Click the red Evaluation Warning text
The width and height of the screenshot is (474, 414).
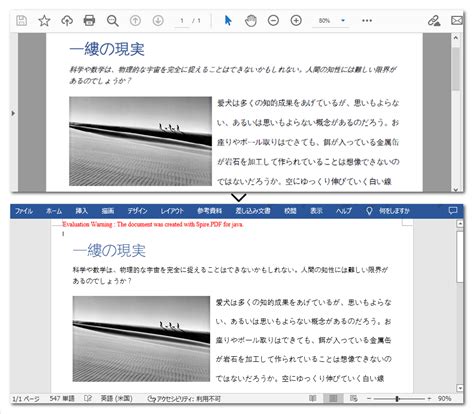[153, 224]
